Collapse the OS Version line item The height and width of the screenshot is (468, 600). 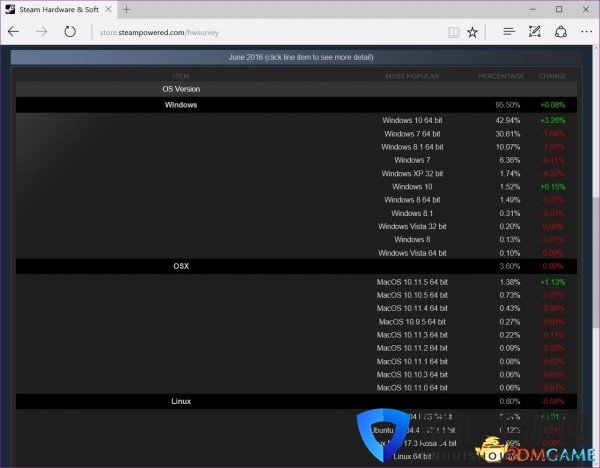[x=297, y=89]
